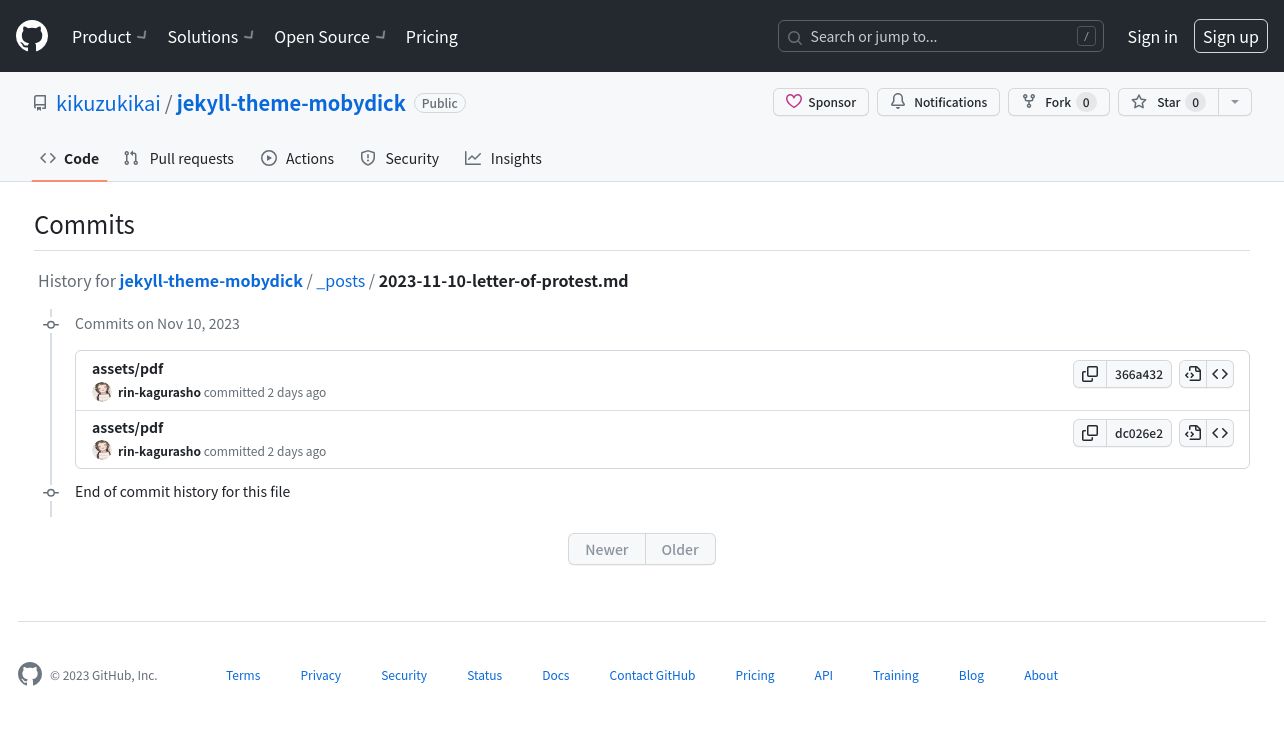Click the Sign in link

coord(1152,36)
